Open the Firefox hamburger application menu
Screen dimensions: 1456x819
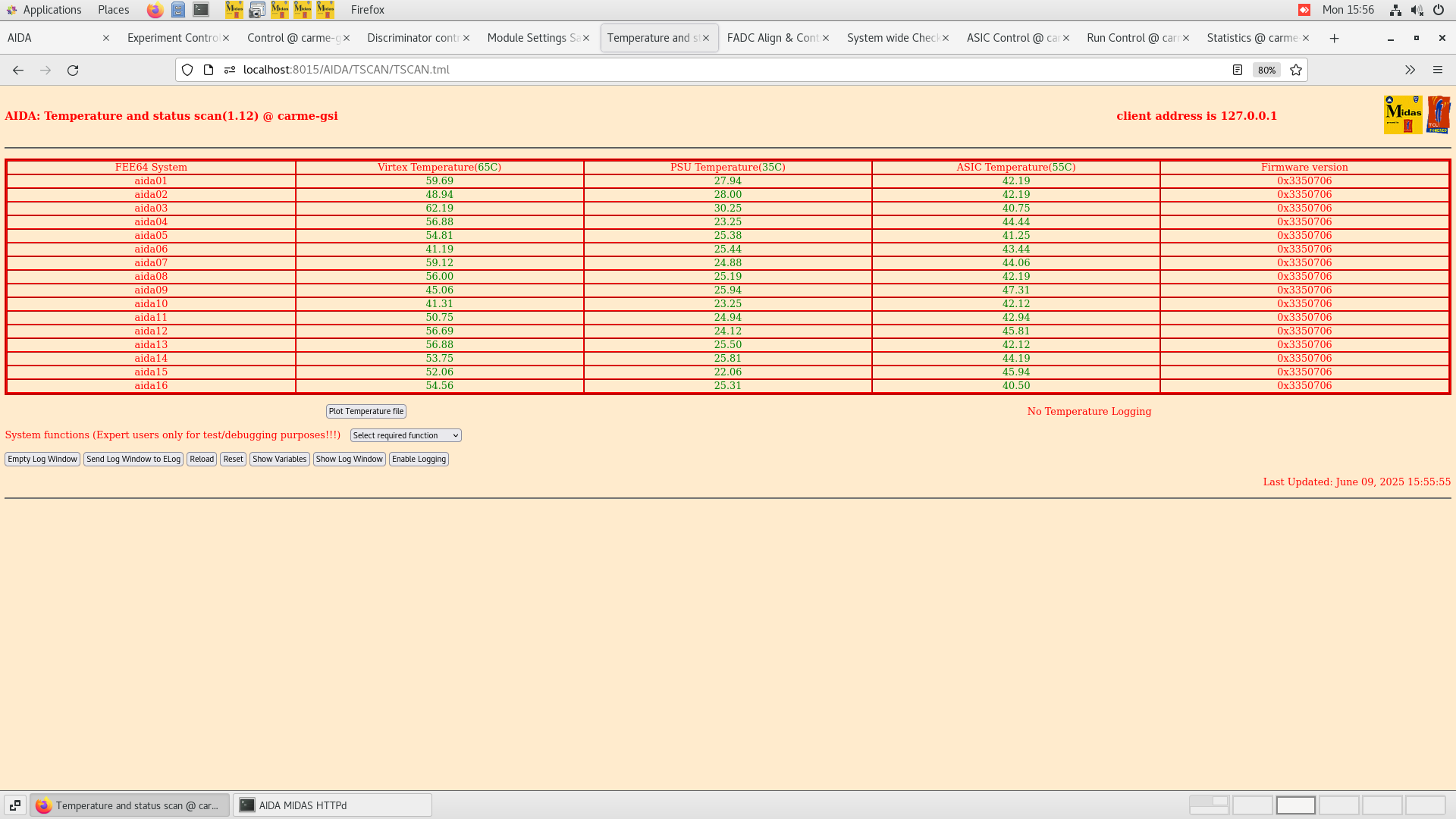click(1438, 70)
